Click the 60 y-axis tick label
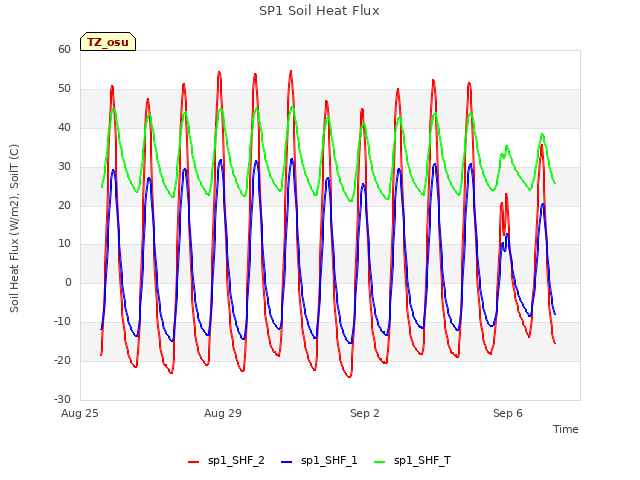This screenshot has height=480, width=640. click(64, 49)
